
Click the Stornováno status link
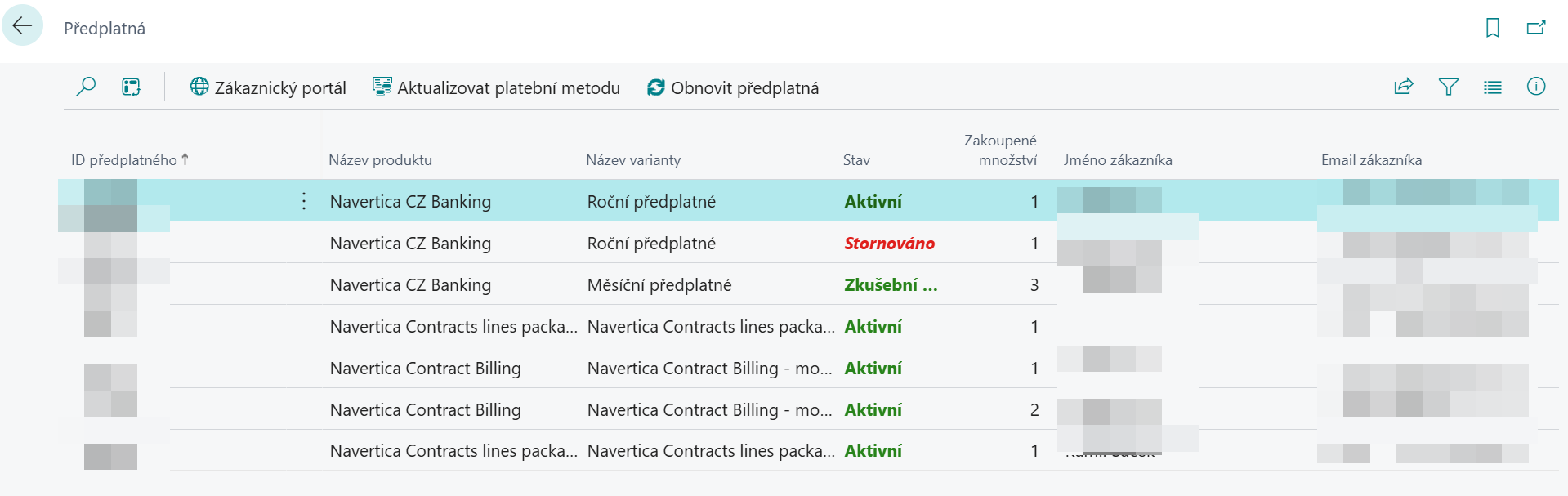click(891, 243)
